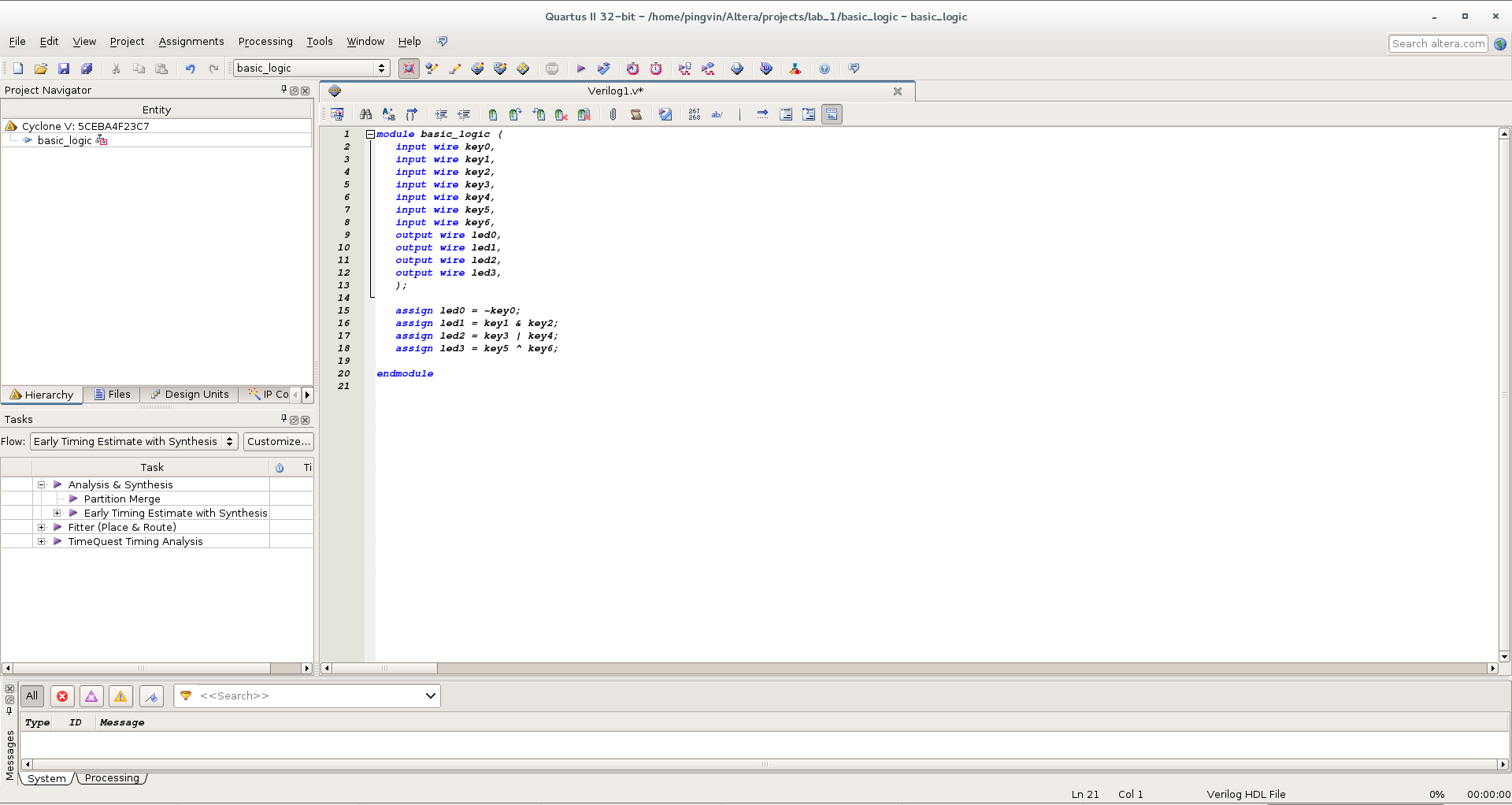Viewport: 1512px width, 805px height.
Task: Close the Verilog1.v editor tab
Action: point(897,91)
